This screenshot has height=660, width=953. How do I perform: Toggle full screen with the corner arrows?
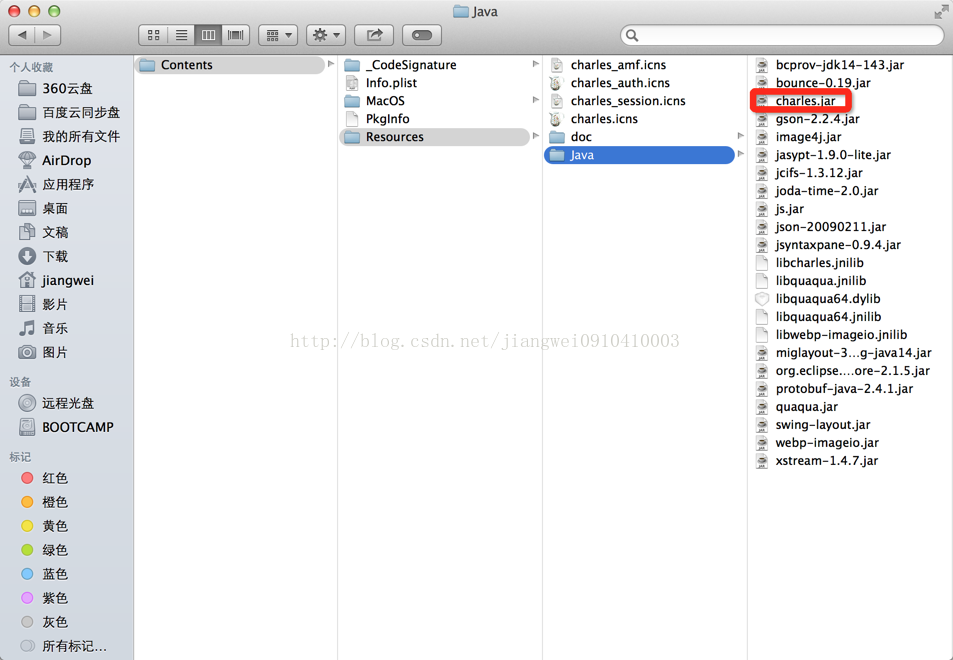click(941, 12)
